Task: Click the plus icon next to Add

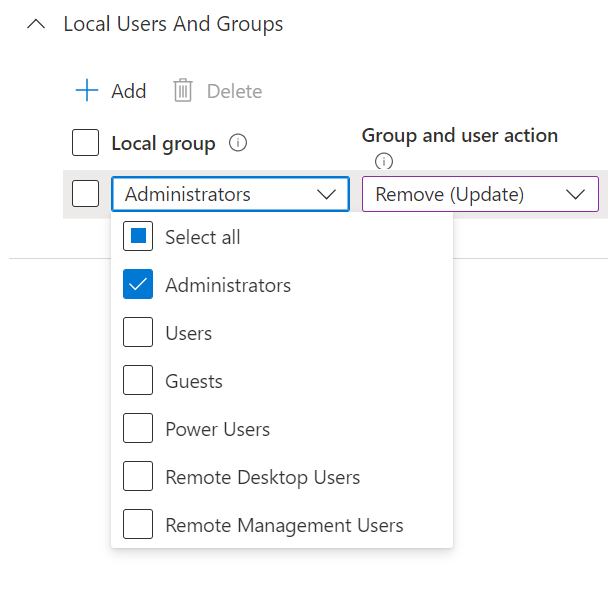Action: tap(87, 91)
